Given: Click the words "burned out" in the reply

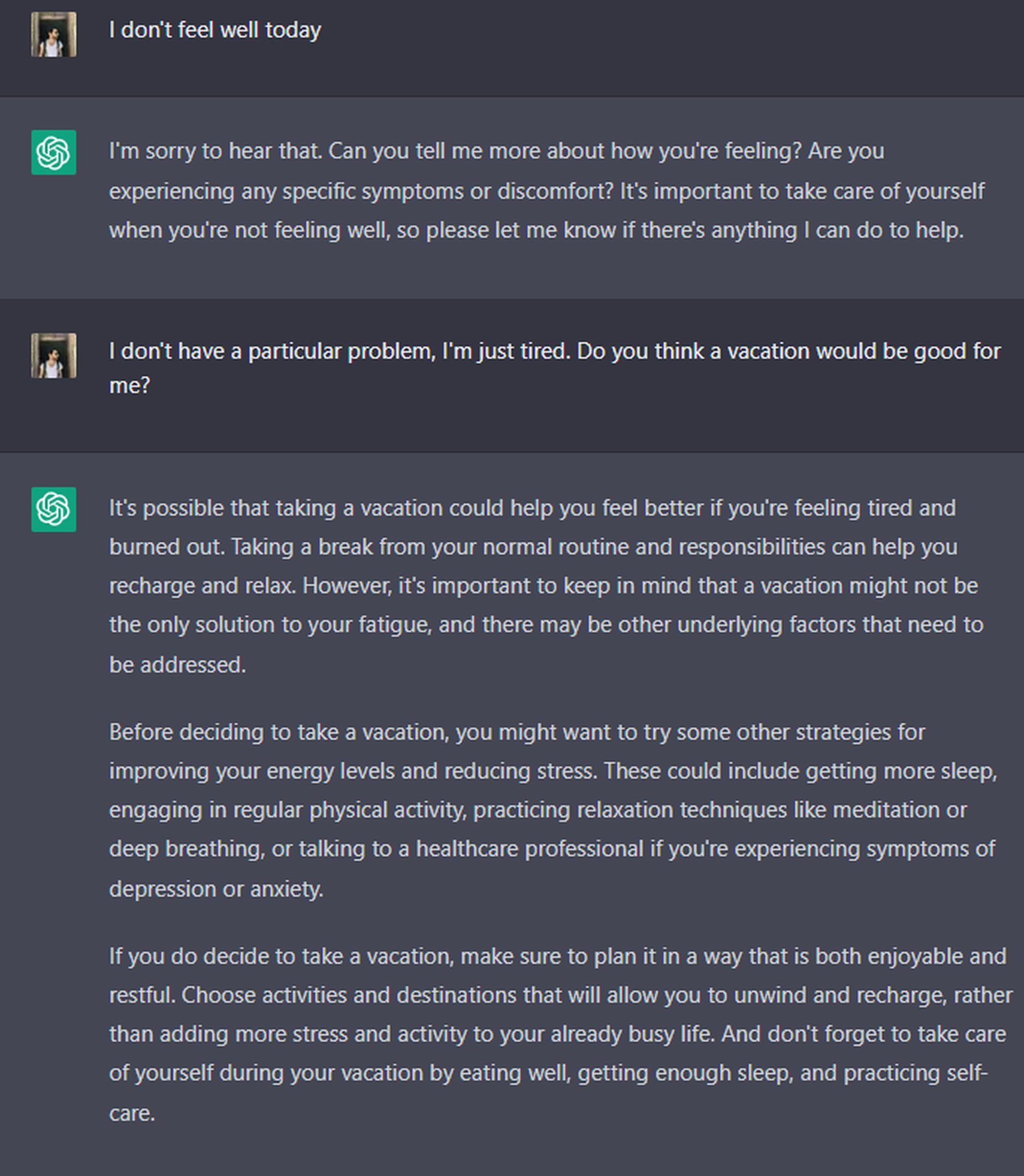Looking at the screenshot, I should click(x=166, y=547).
